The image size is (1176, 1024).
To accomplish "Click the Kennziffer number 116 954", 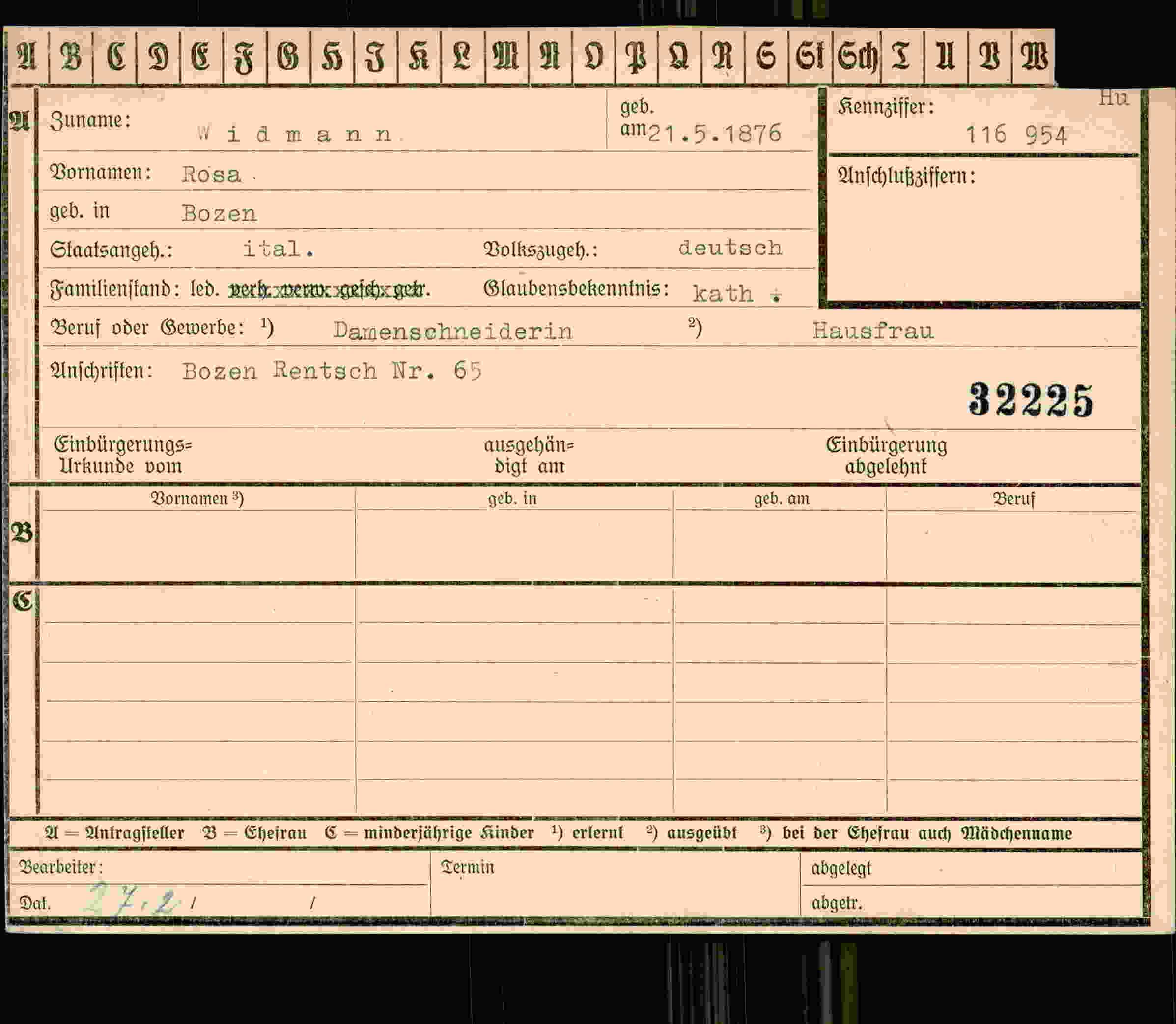I will click(1016, 136).
